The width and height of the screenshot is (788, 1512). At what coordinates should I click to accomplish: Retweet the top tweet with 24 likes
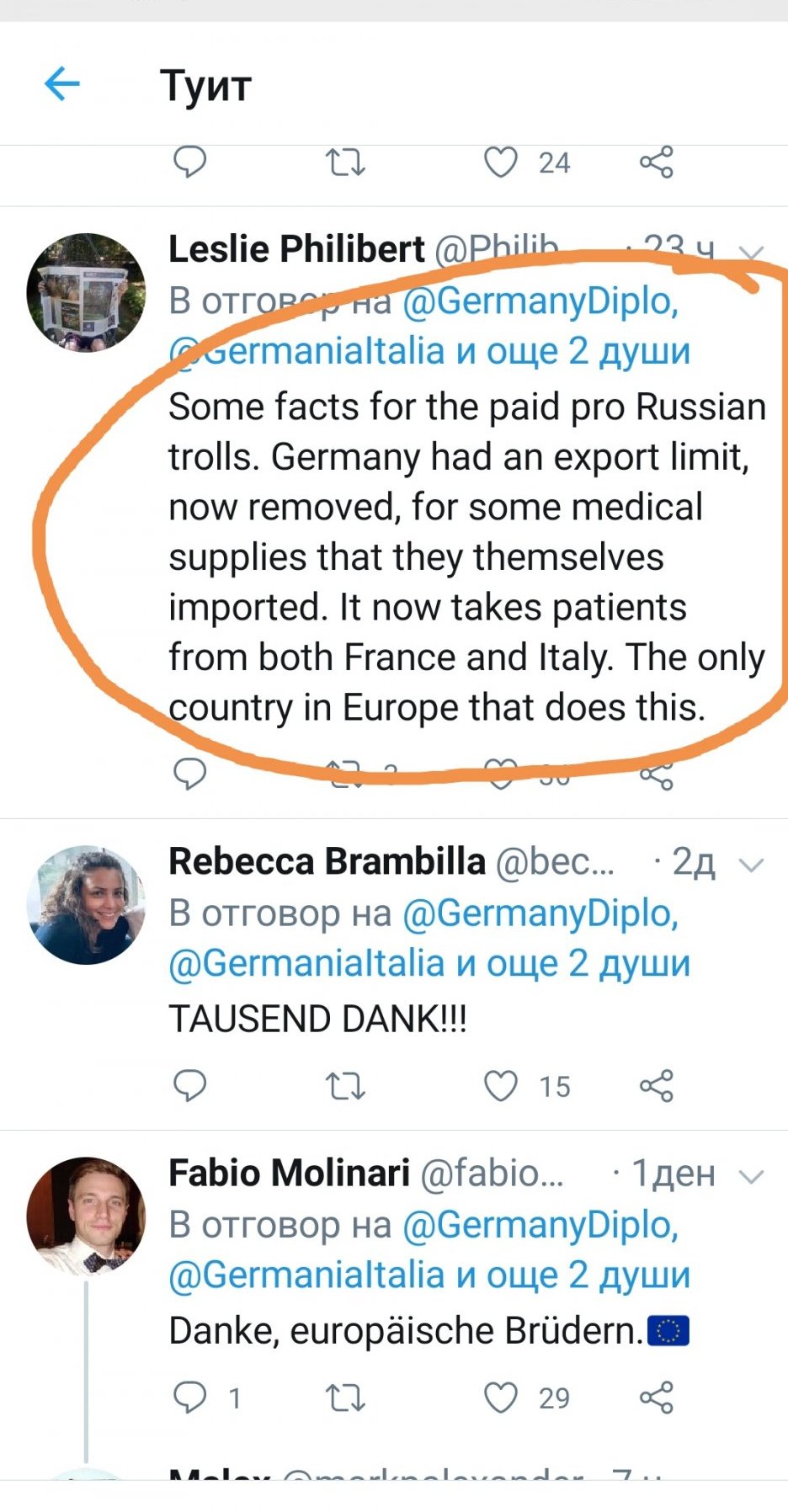345,162
